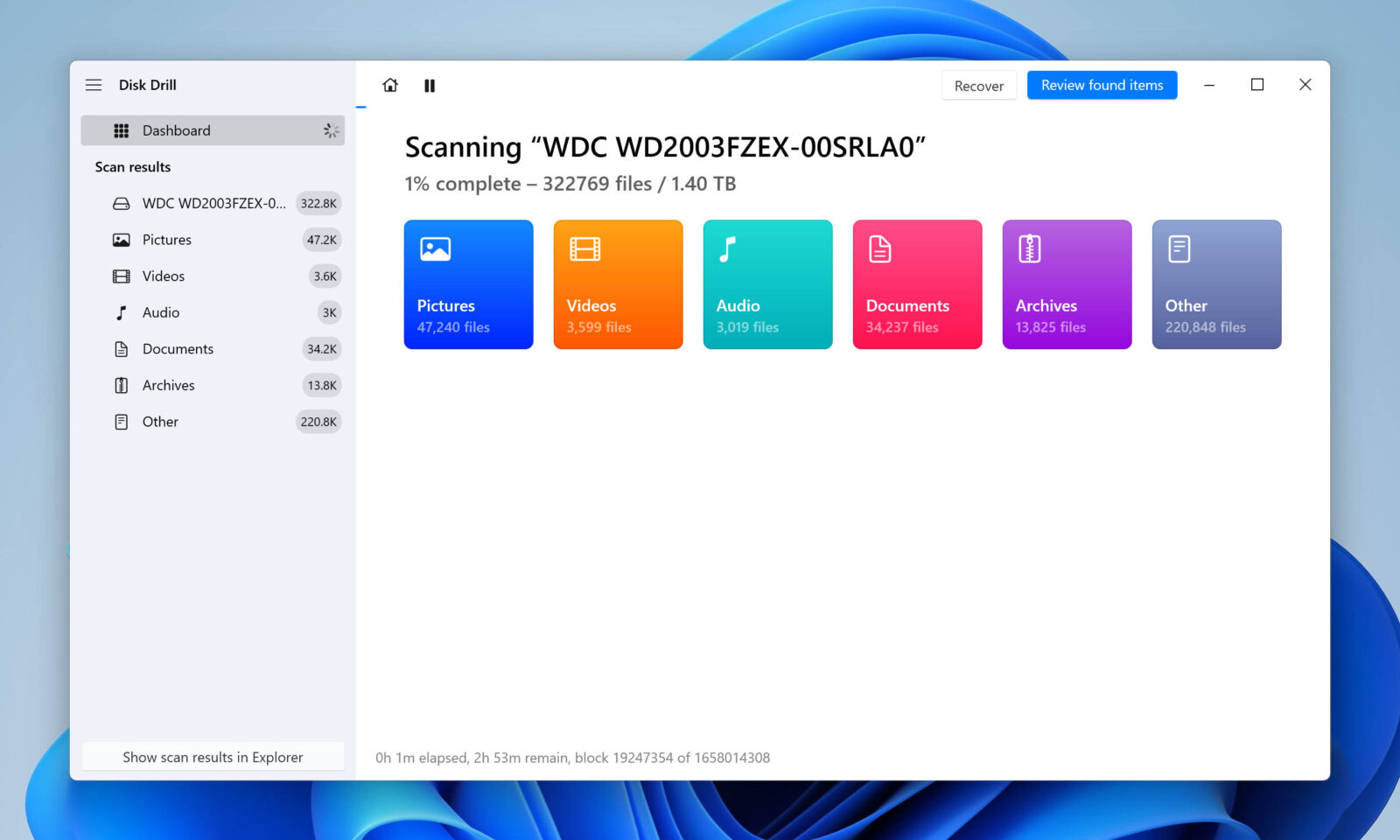This screenshot has height=840, width=1400.
Task: Open the Archives tile showing 13,825 files
Action: click(1066, 284)
